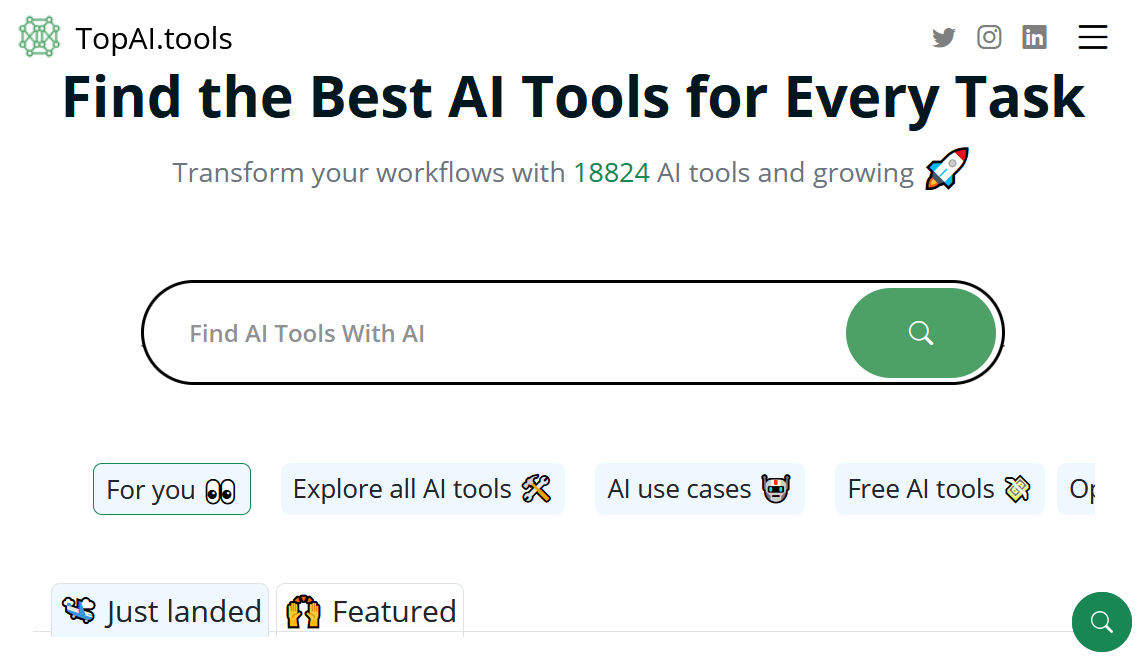The image size is (1146, 658).
Task: Expand the hamburger menu
Action: click(x=1093, y=37)
